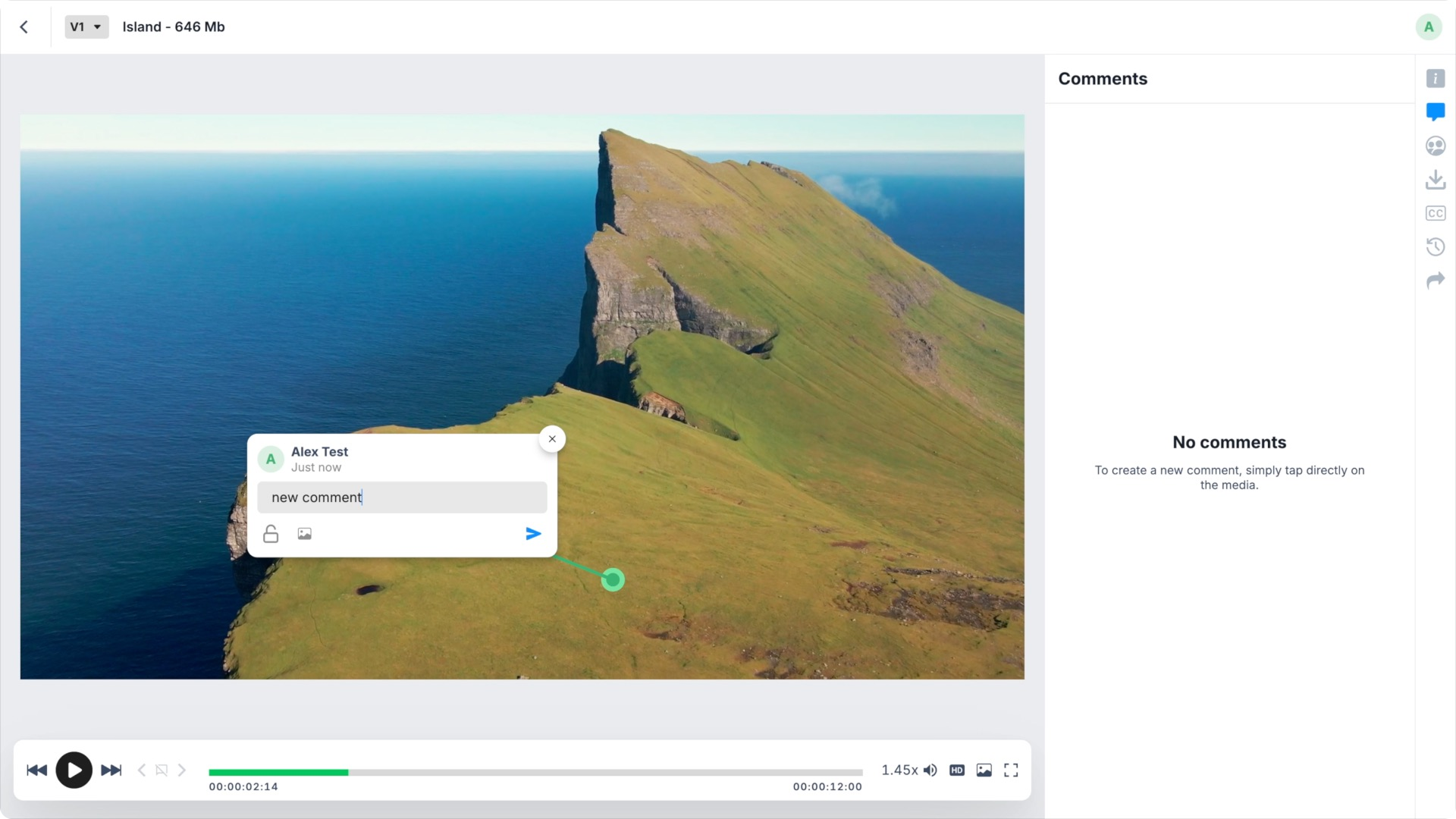Toggle the comment privacy lock icon

pyautogui.click(x=271, y=534)
